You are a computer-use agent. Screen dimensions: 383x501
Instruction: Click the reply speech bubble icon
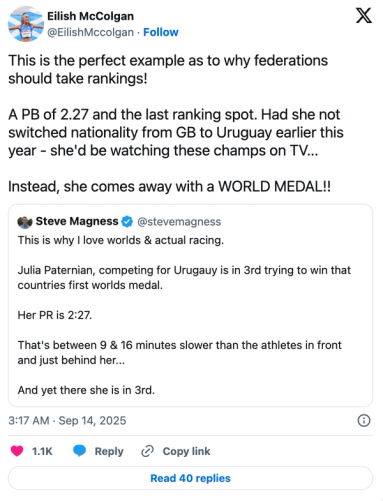coord(79,451)
